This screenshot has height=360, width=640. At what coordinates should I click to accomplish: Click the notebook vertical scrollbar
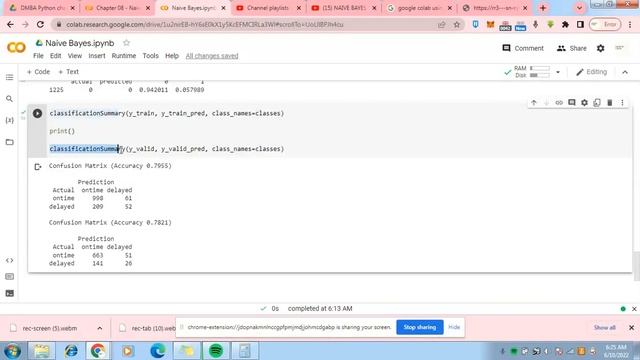tap(636, 266)
